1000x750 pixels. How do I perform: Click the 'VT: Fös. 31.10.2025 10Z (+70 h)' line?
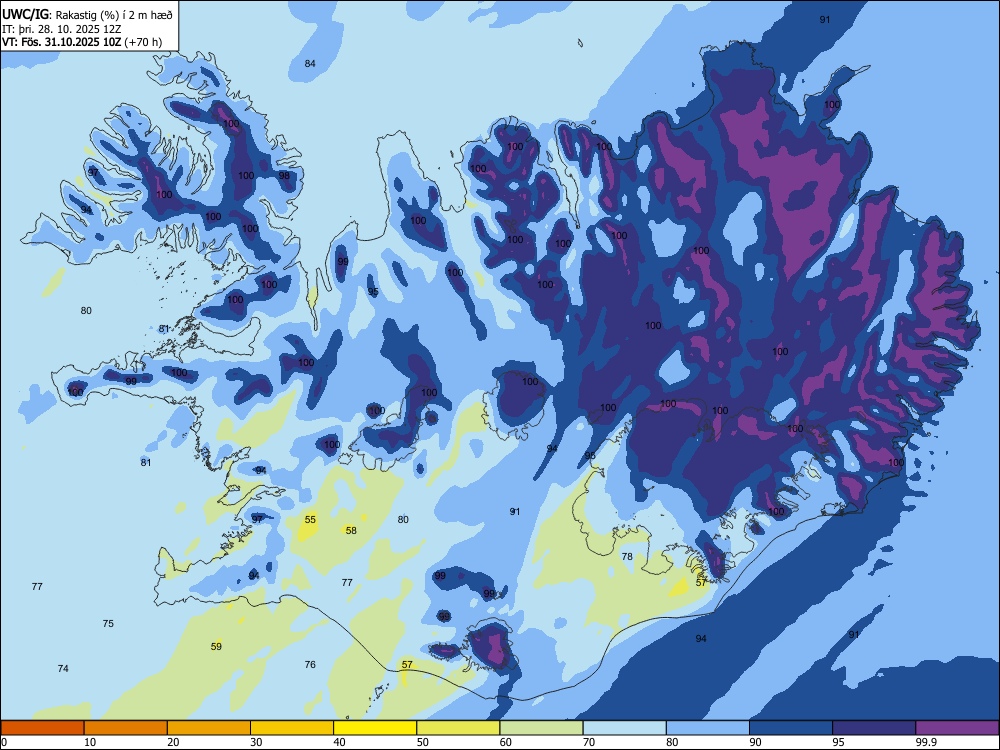(x=82, y=42)
